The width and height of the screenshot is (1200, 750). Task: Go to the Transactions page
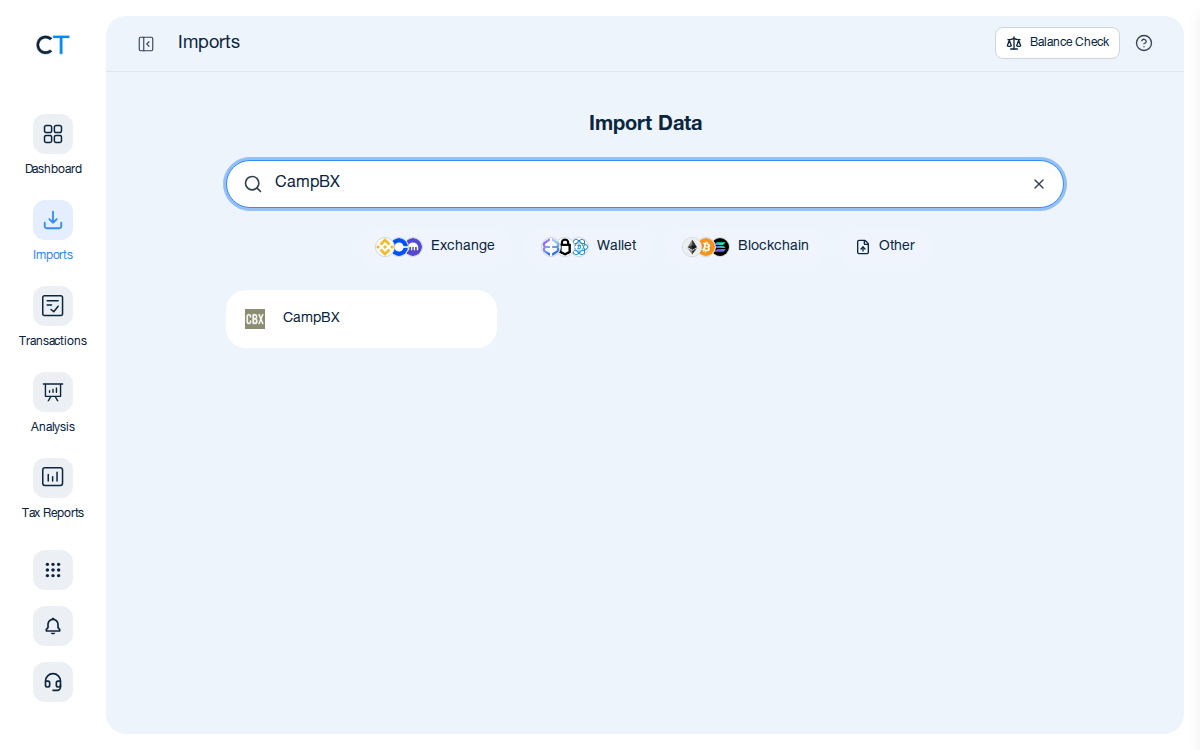click(53, 318)
